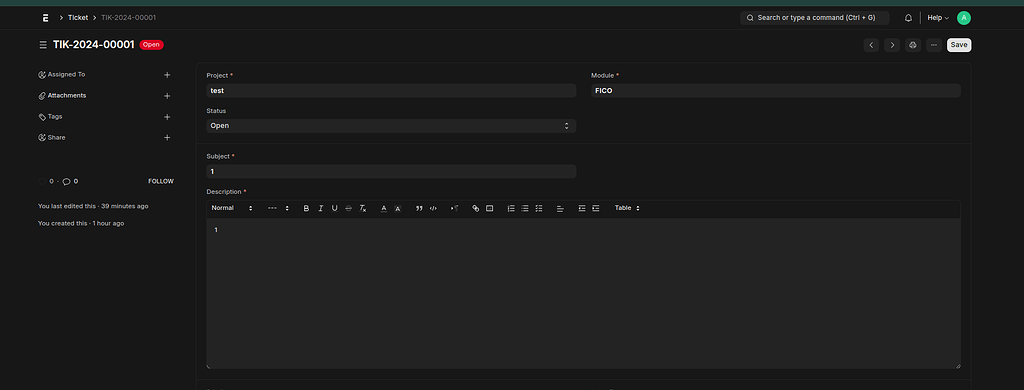Toggle text direction in editor
This screenshot has width=1024, height=390.
[455, 208]
